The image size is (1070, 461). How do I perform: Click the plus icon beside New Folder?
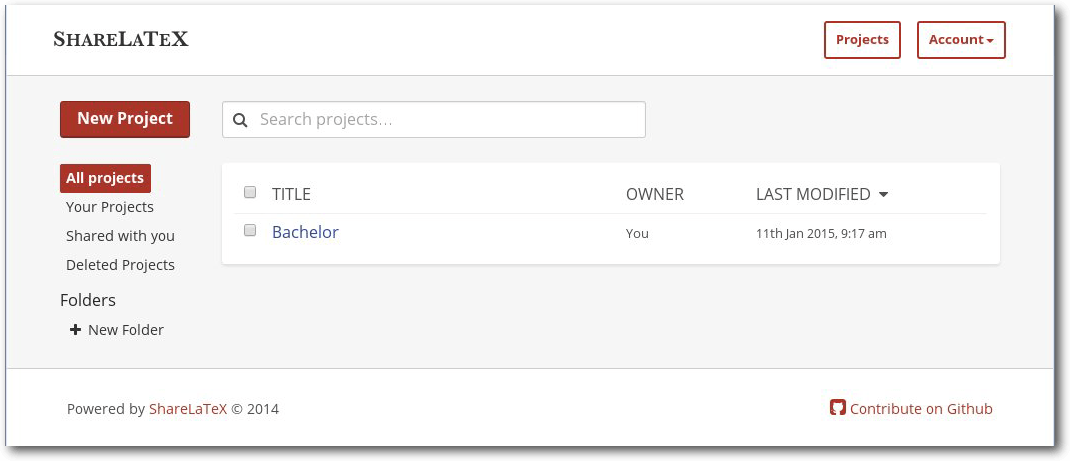click(76, 329)
